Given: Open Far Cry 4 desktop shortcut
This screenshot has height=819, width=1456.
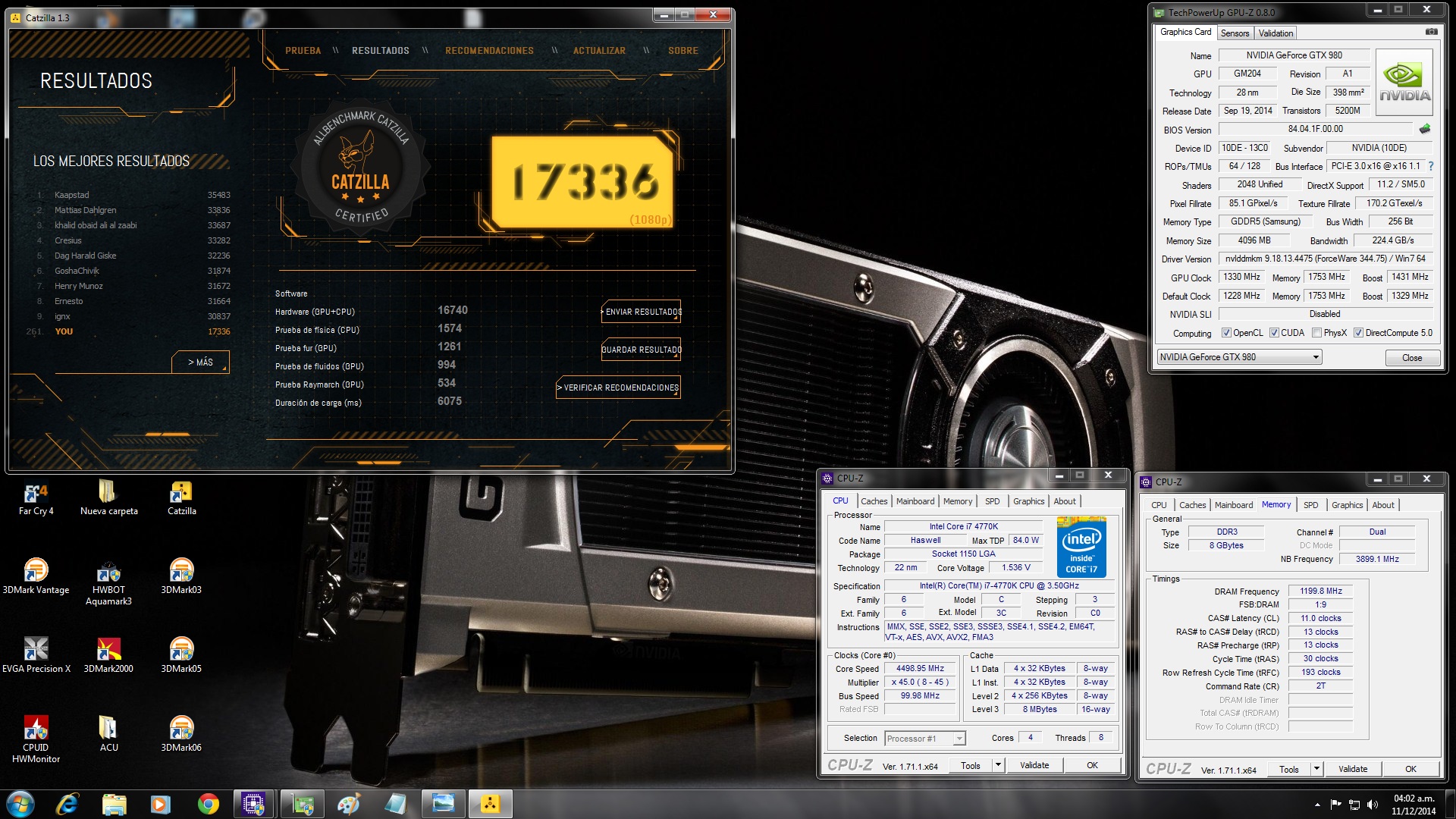Looking at the screenshot, I should (x=36, y=498).
